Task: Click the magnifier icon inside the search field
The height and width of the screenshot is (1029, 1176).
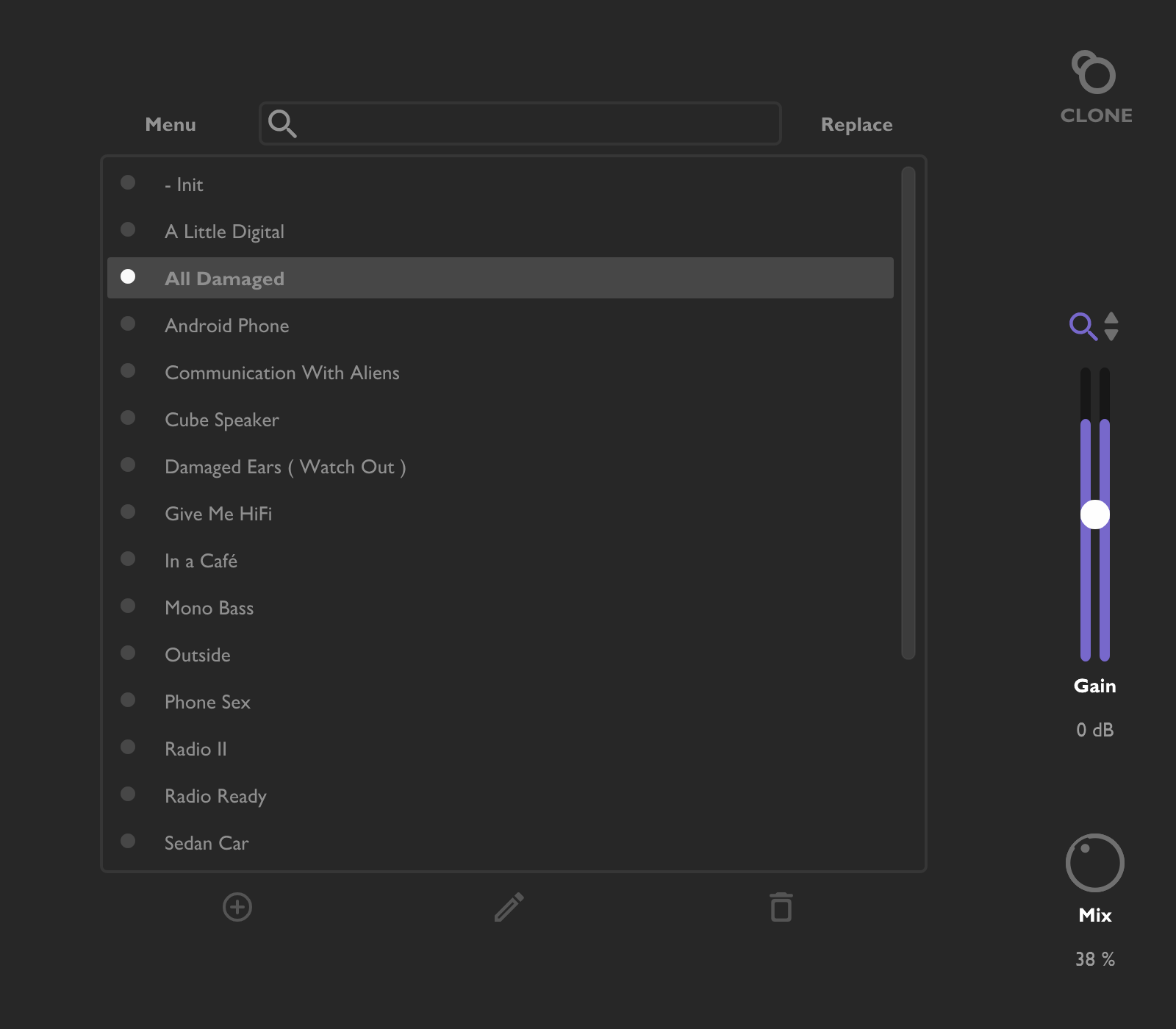Action: [x=283, y=123]
